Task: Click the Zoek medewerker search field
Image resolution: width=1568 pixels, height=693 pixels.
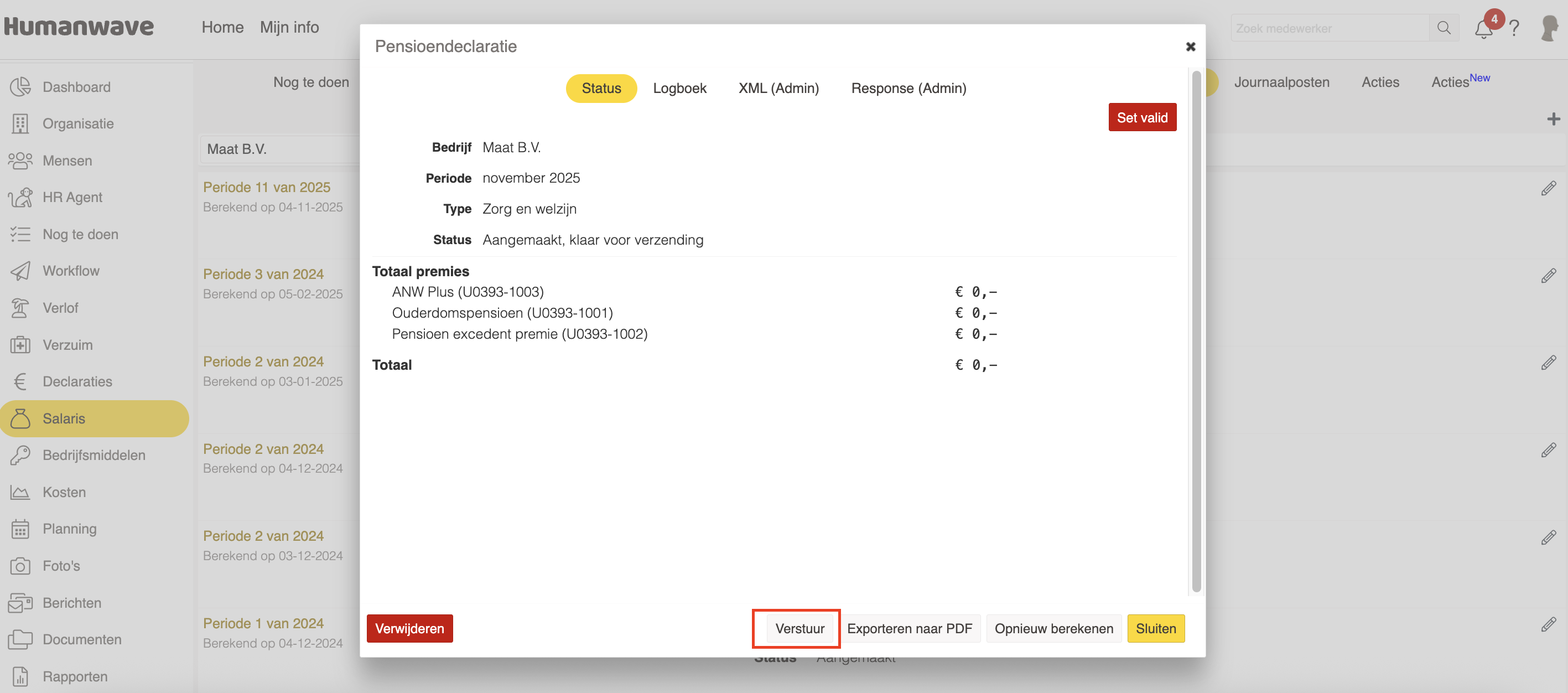Action: [1329, 28]
